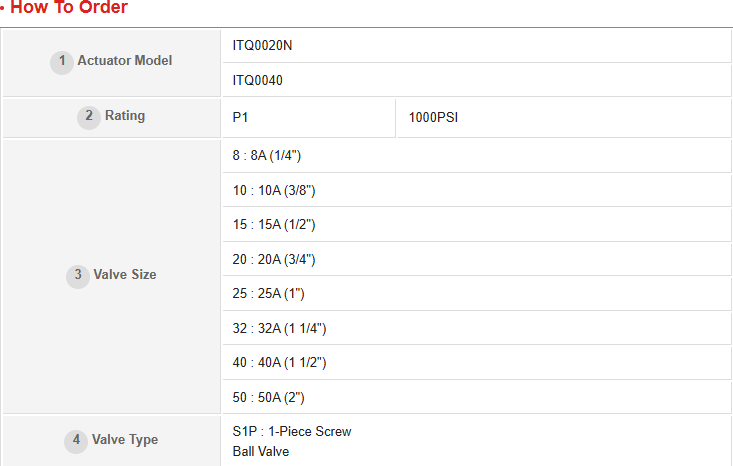Select S1P 1-Piece Screw Ball Valve
This screenshot has height=466, width=733.
(292, 441)
